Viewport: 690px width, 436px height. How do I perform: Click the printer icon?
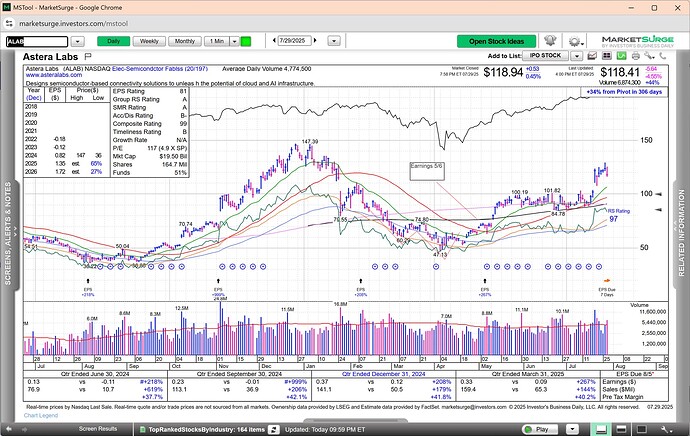click(635, 56)
